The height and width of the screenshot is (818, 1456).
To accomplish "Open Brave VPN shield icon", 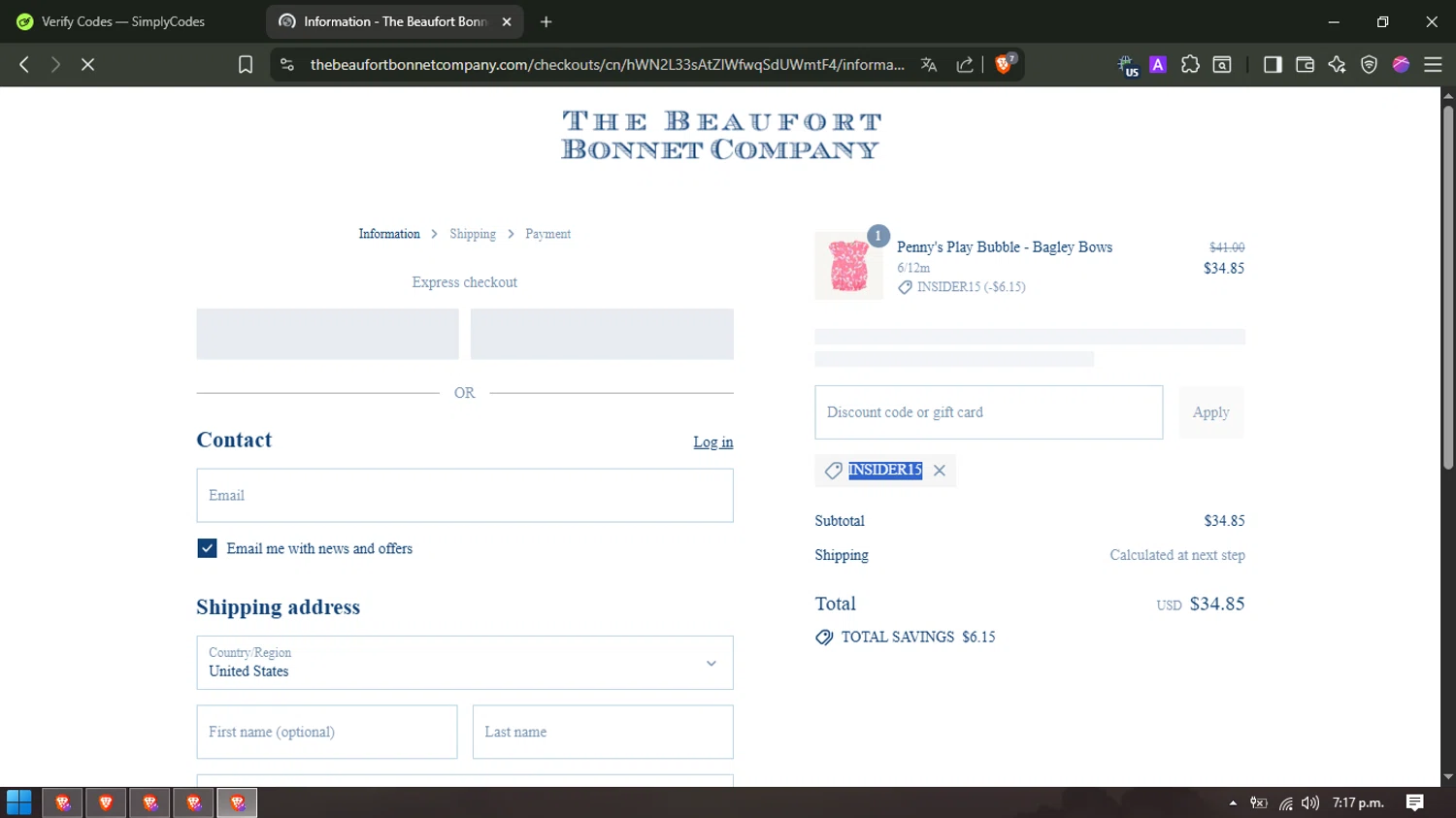I will (x=1369, y=64).
